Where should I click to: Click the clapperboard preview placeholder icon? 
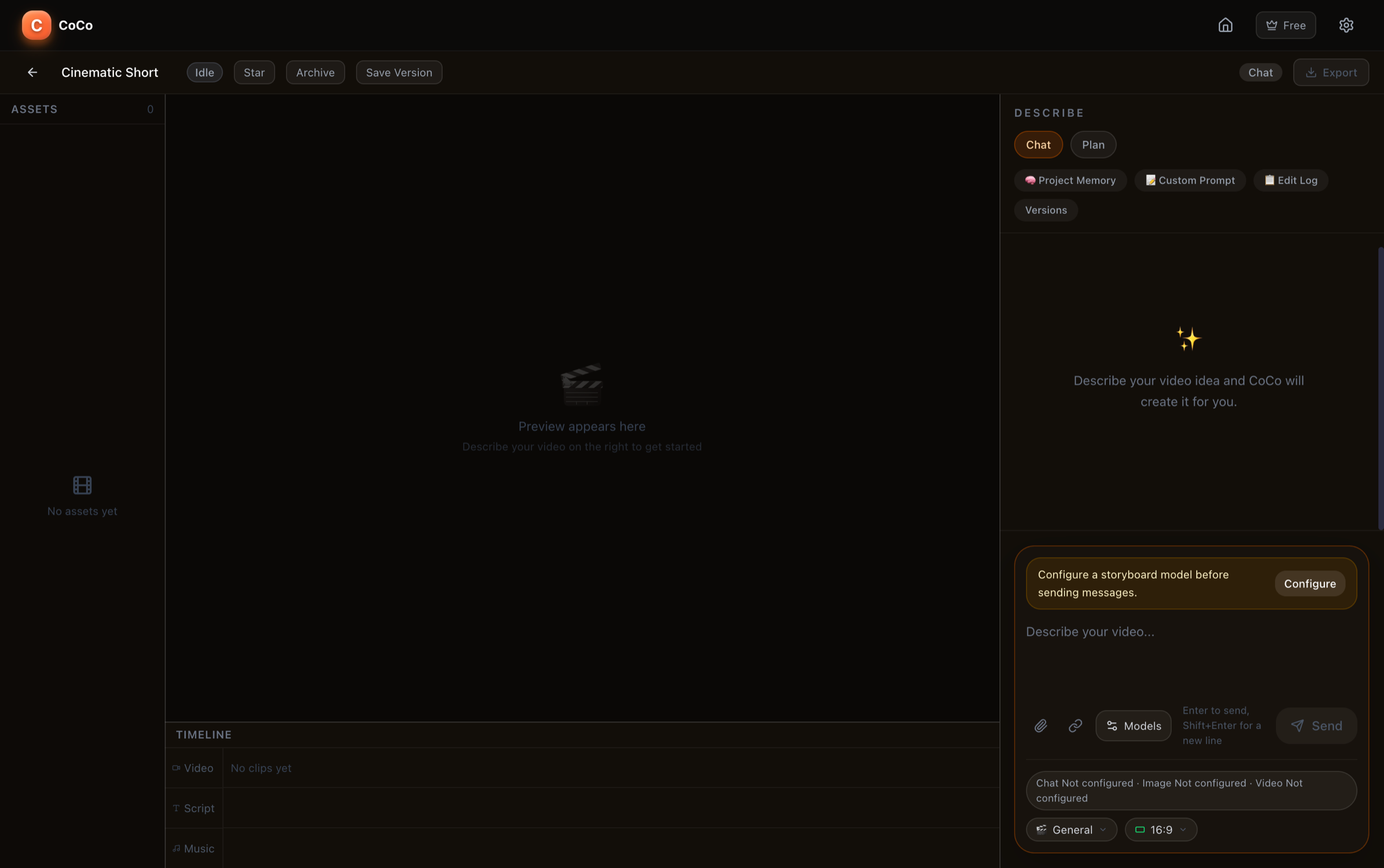[x=582, y=384]
